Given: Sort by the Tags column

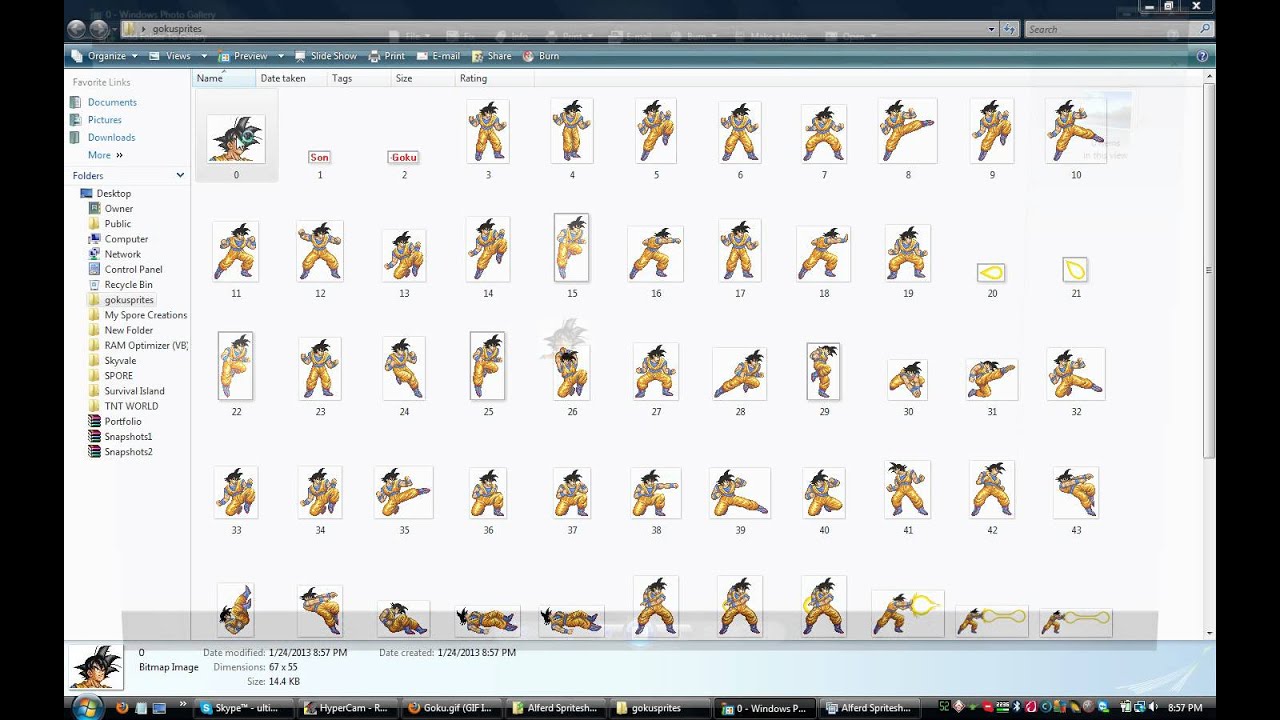Looking at the screenshot, I should [359, 78].
